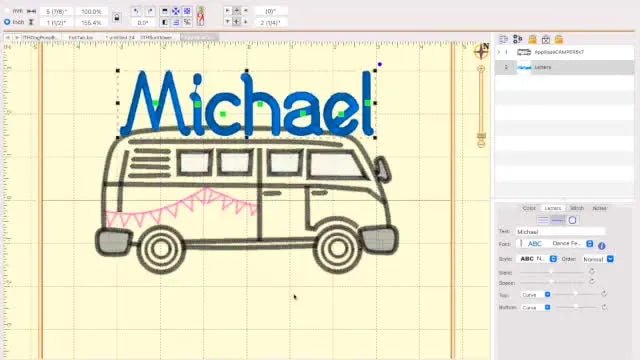Viewport: 640px width, 360px height.
Task: Click the previous tab scroll arrow
Action: tap(8, 37)
